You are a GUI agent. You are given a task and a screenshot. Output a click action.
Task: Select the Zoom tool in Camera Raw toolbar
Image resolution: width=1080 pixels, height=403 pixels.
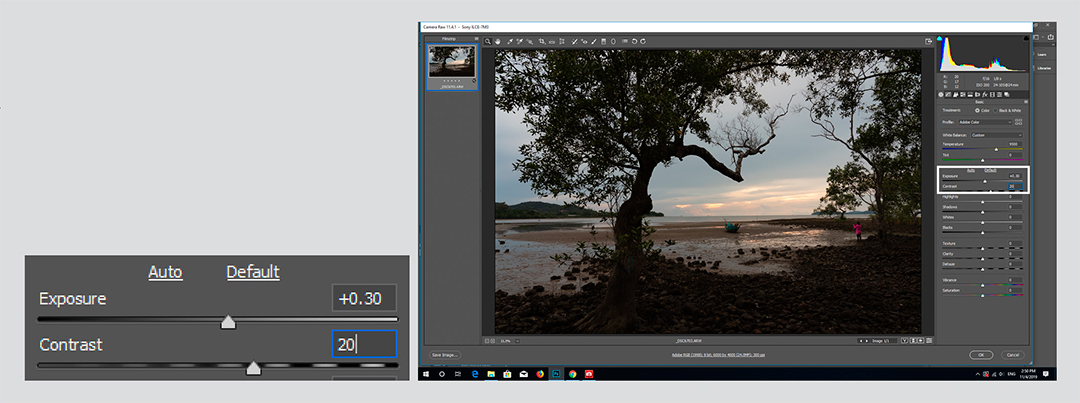click(488, 41)
